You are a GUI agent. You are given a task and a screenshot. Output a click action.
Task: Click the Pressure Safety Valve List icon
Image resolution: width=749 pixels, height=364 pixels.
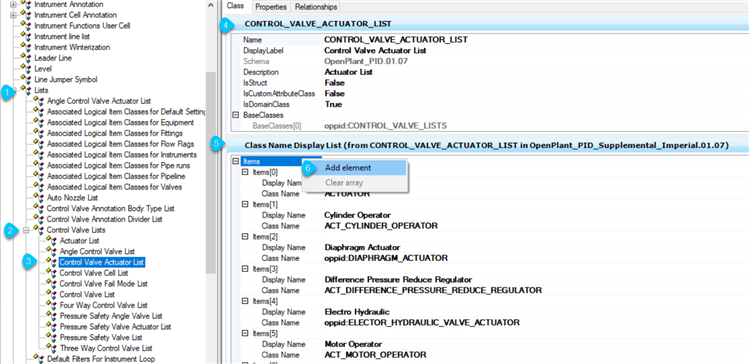(x=52, y=337)
